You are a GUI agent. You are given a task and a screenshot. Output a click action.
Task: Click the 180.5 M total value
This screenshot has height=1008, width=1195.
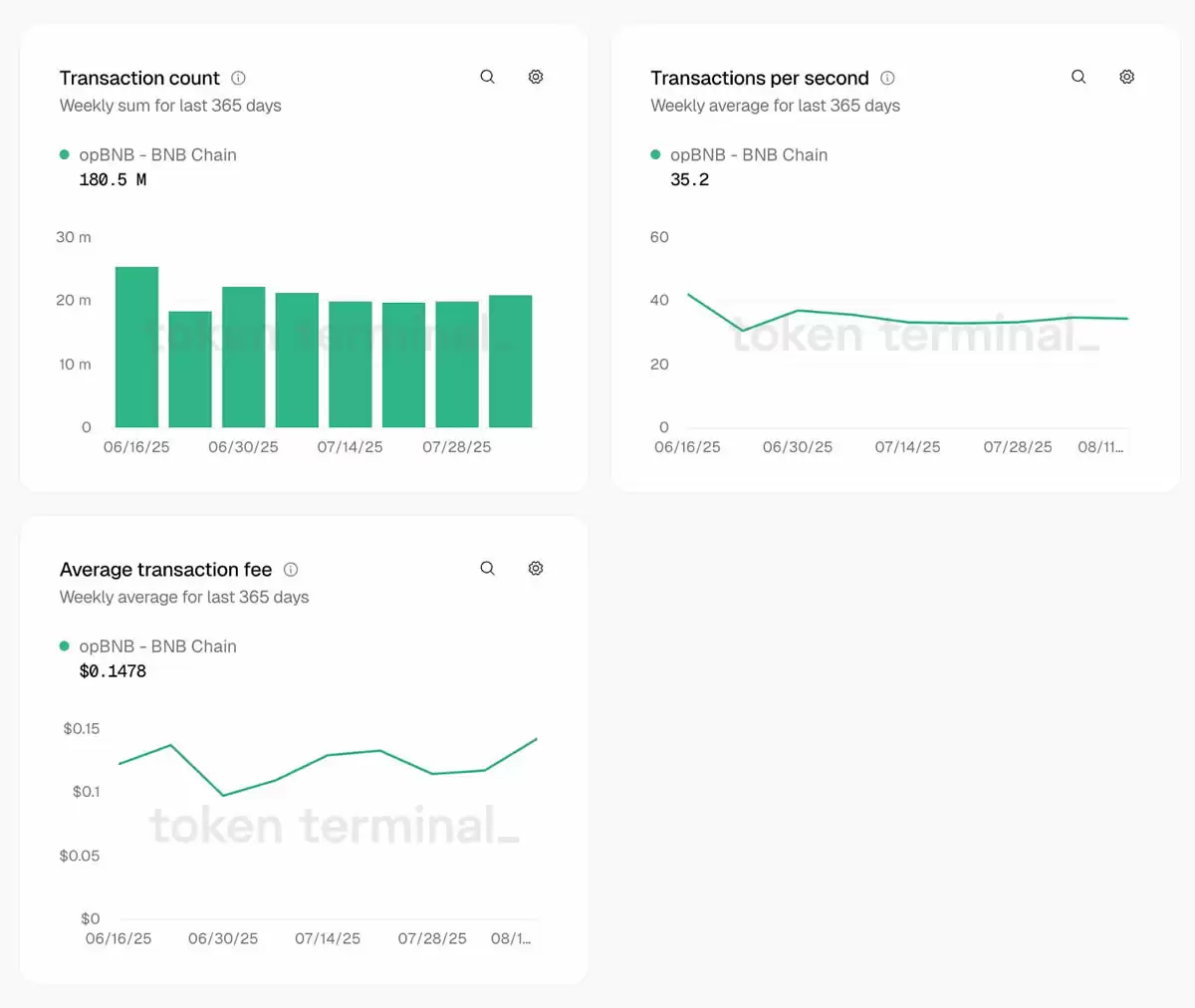coord(113,180)
